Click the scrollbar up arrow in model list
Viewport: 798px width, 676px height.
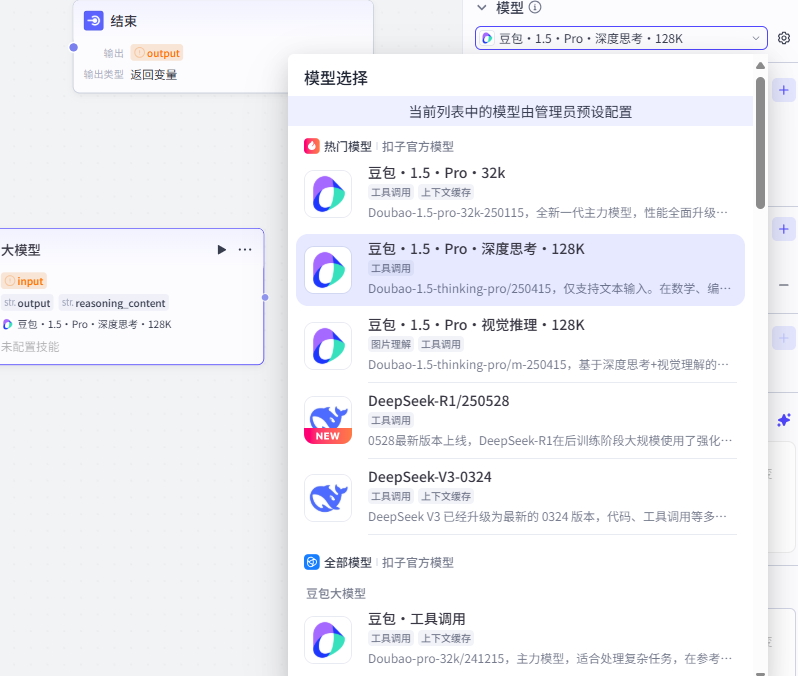[x=760, y=66]
